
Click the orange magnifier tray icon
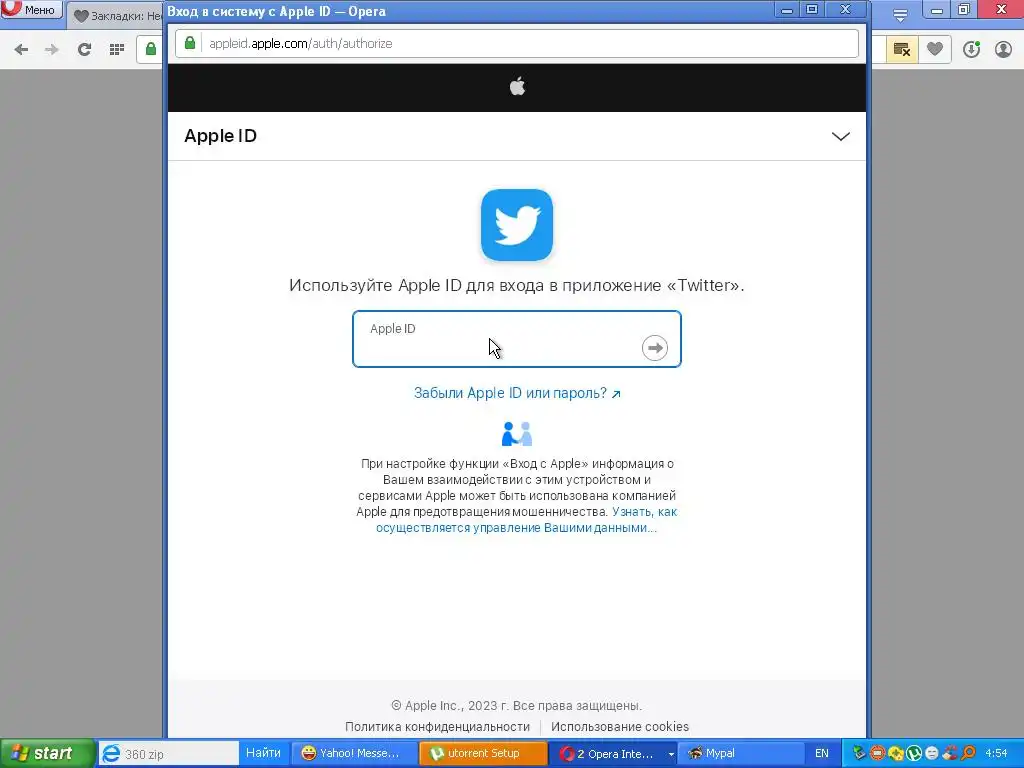pyautogui.click(x=968, y=754)
